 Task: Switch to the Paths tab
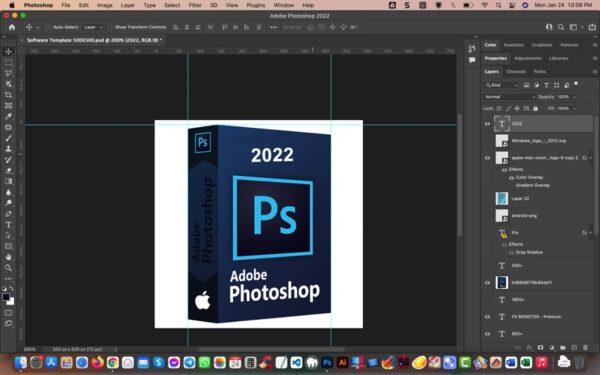point(540,72)
